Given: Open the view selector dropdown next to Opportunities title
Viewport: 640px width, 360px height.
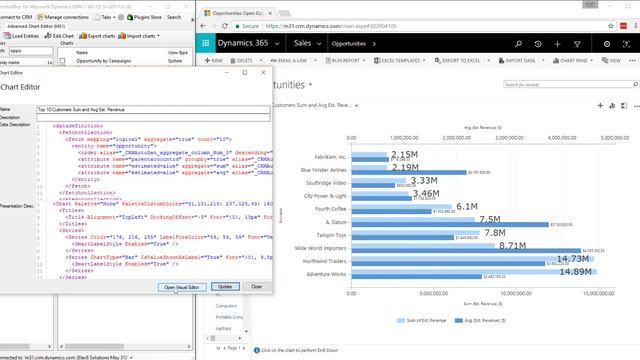Looking at the screenshot, I should (x=310, y=85).
